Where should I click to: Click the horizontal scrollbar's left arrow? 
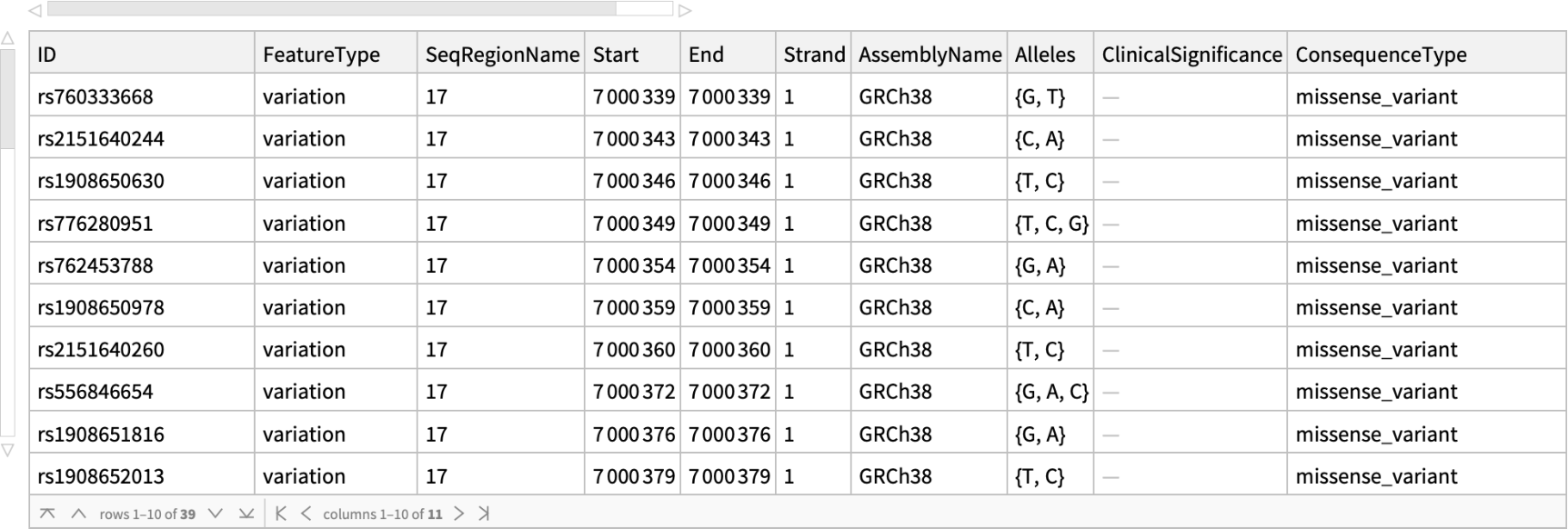tap(35, 10)
